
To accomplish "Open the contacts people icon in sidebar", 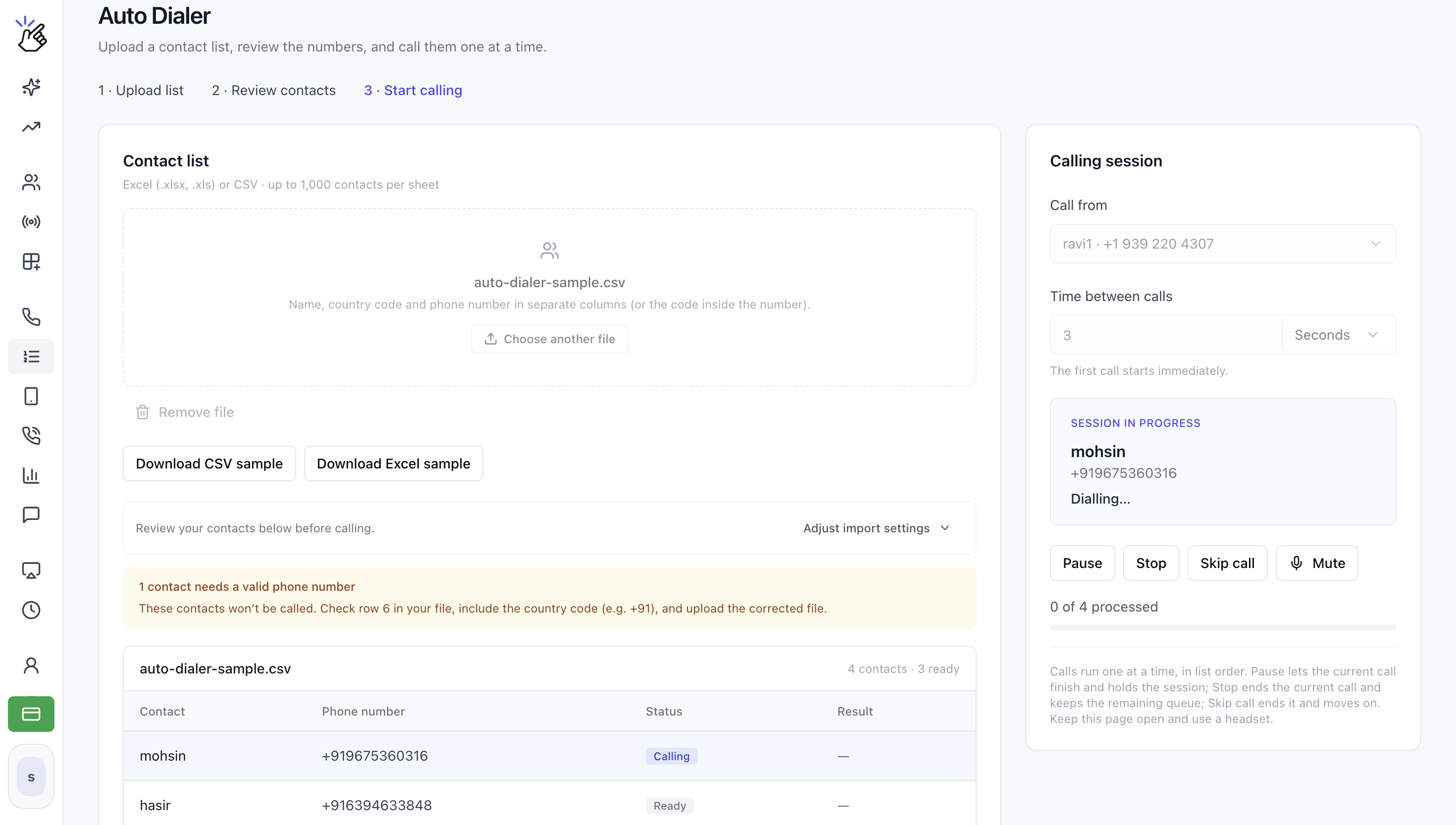I will [x=31, y=182].
